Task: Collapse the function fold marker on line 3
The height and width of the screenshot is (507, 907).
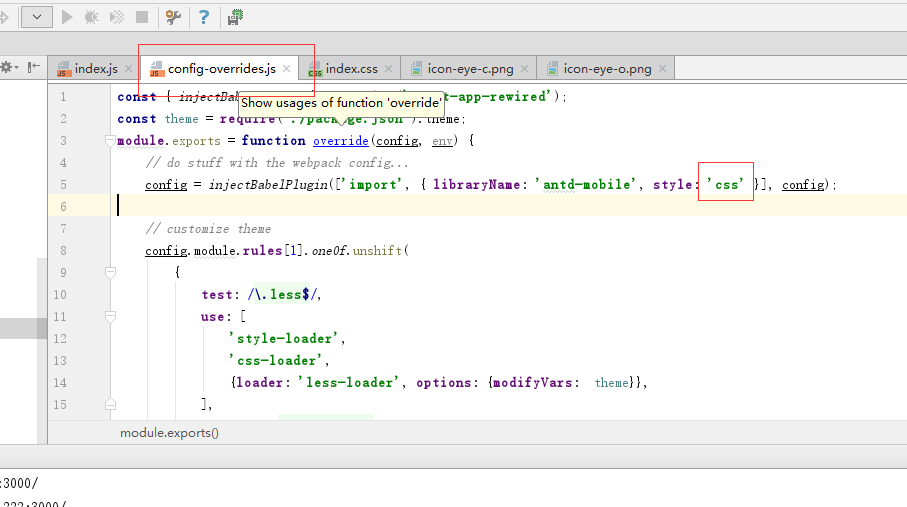Action: click(x=110, y=140)
